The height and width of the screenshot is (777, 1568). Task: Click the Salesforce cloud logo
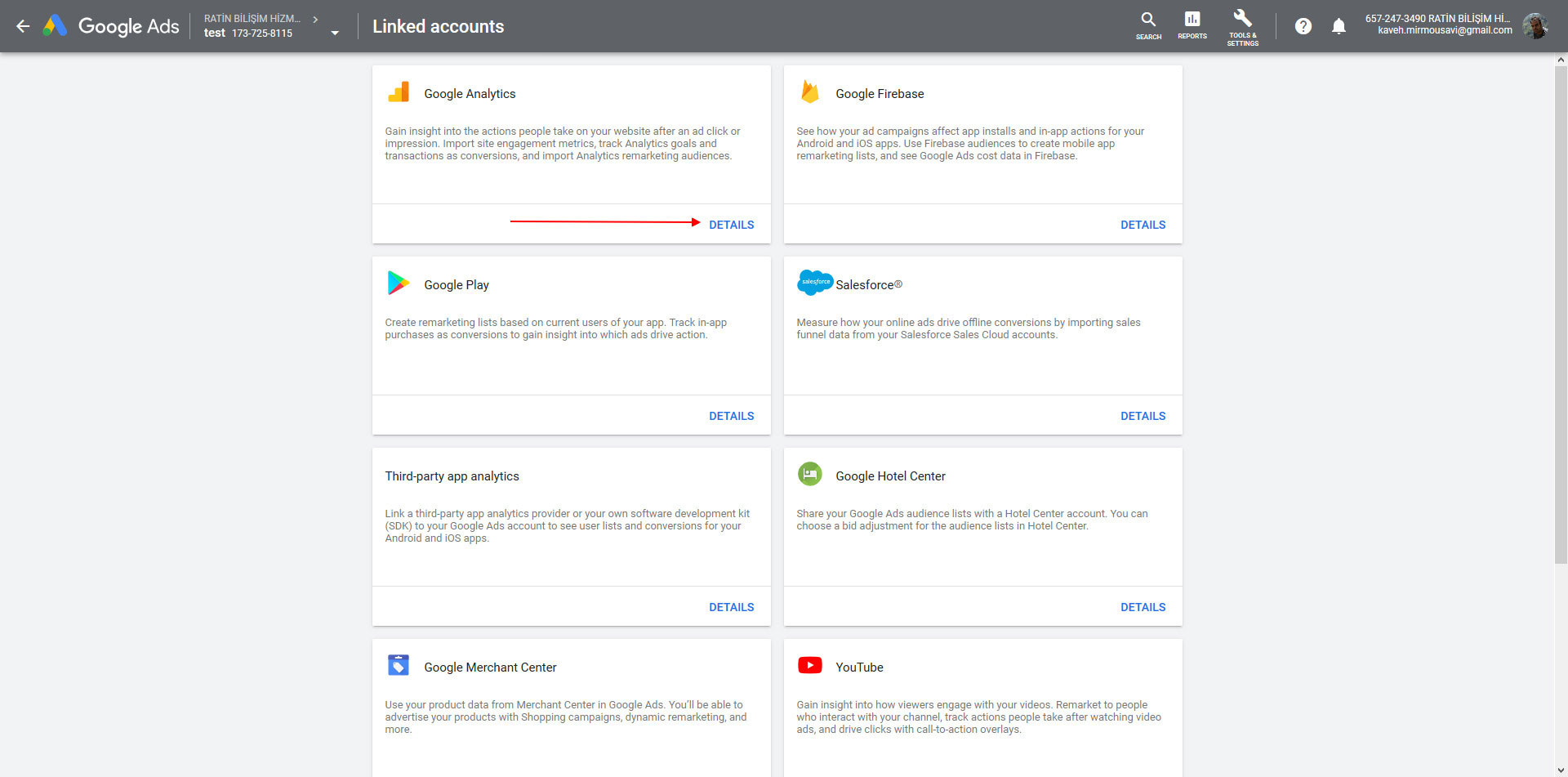814,283
